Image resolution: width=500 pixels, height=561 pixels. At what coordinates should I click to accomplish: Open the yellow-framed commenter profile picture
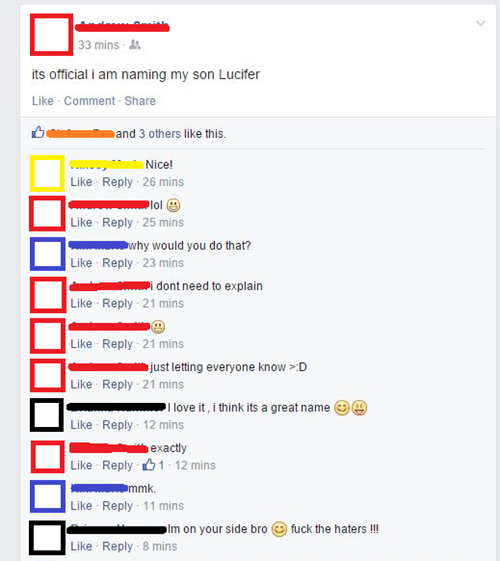tap(47, 174)
